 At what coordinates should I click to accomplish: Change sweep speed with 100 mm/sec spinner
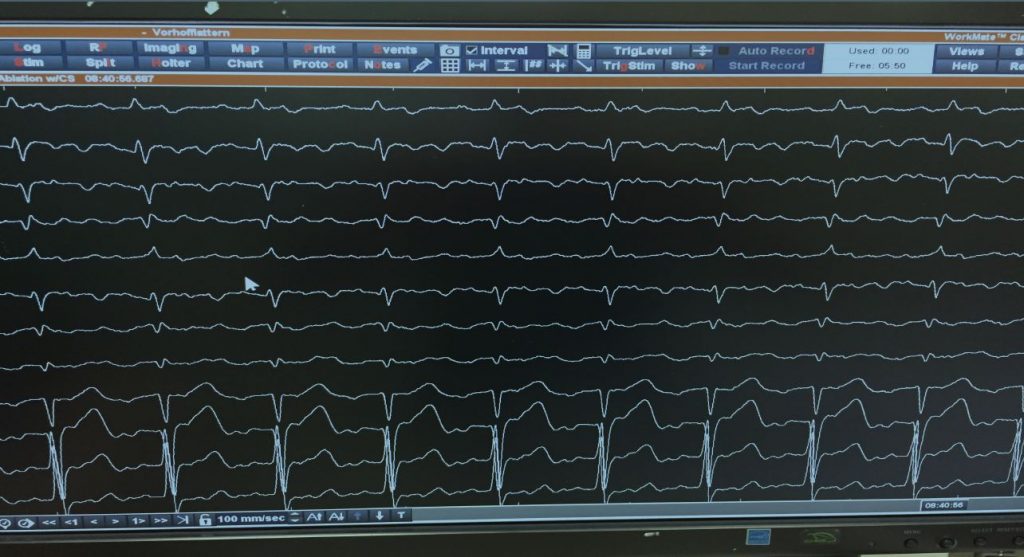pyautogui.click(x=292, y=518)
